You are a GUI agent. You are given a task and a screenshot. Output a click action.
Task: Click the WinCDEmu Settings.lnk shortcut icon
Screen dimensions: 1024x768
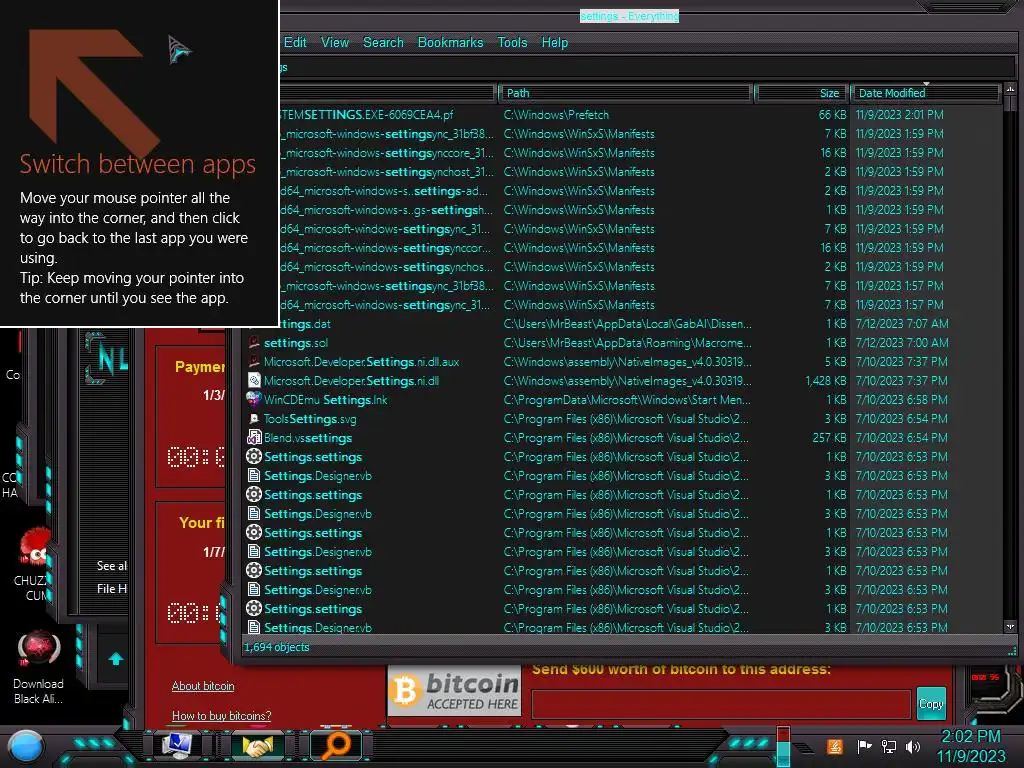tap(254, 400)
